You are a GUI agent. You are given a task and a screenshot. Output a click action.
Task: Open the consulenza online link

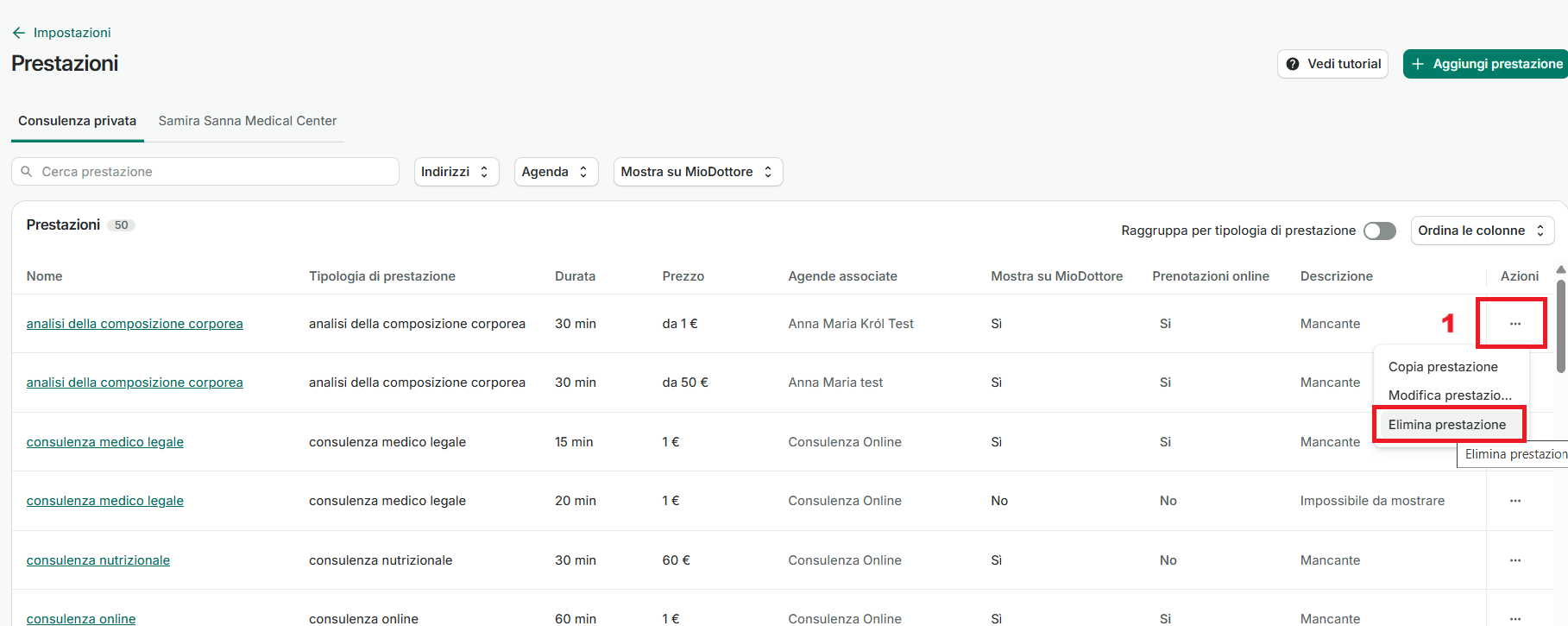point(81,619)
